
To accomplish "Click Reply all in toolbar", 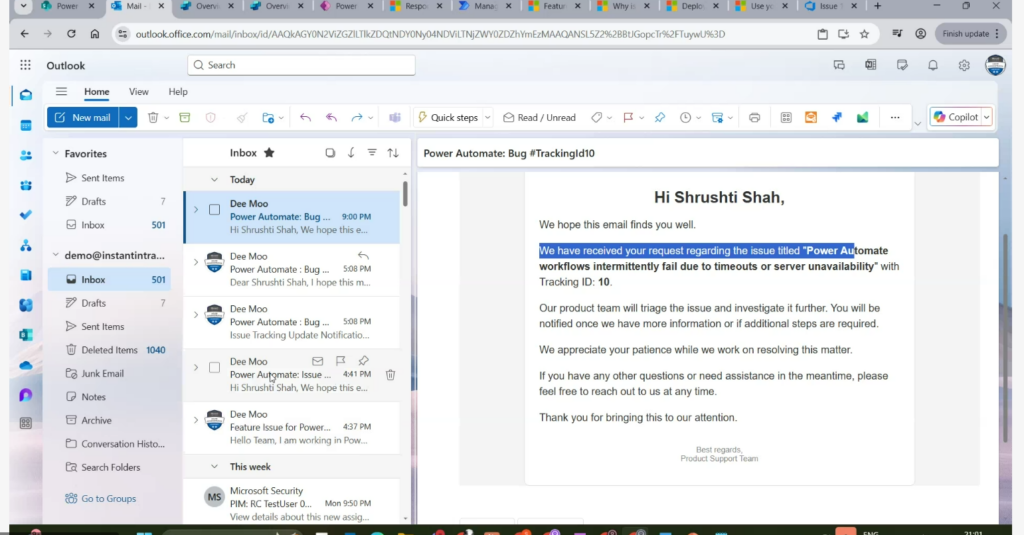I will coord(331,118).
